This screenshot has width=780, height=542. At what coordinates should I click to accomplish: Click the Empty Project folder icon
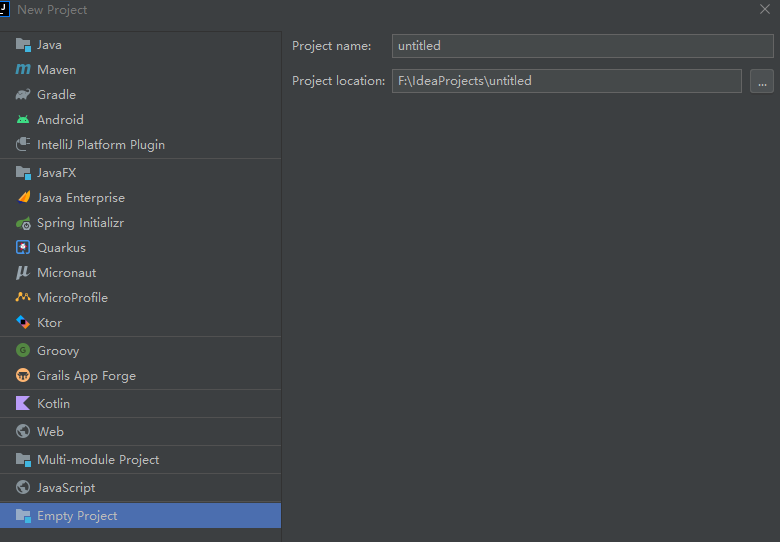pos(23,516)
